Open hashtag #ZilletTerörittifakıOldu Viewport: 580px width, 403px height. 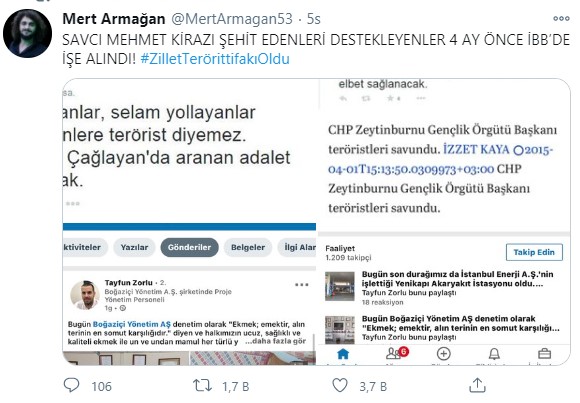[215, 59]
